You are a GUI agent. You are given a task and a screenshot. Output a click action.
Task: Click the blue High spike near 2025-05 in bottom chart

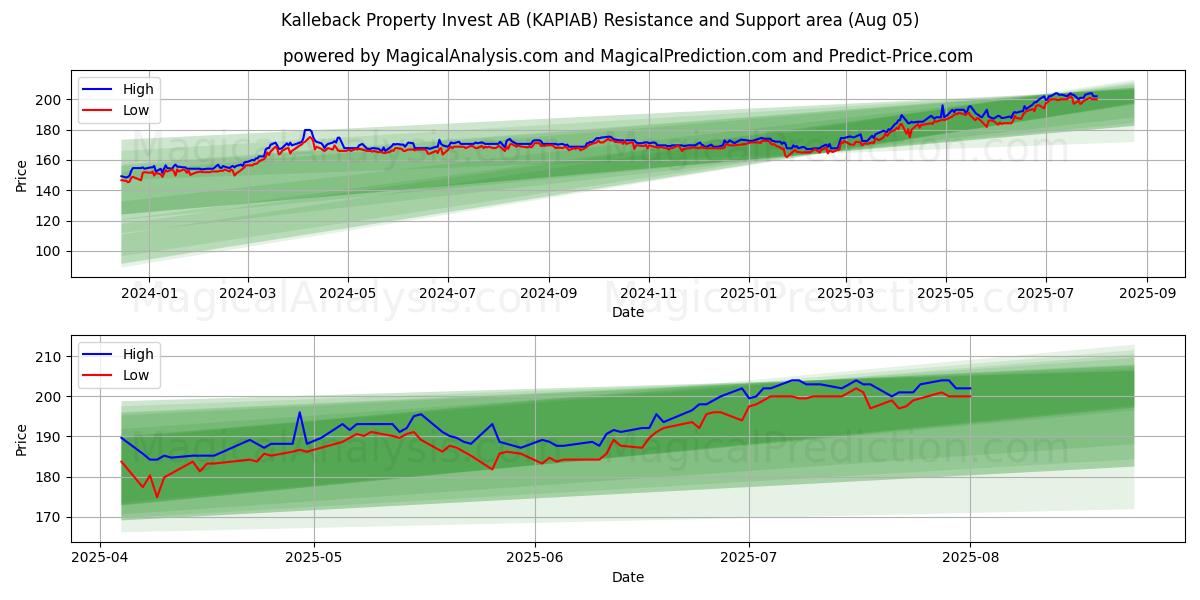(299, 413)
